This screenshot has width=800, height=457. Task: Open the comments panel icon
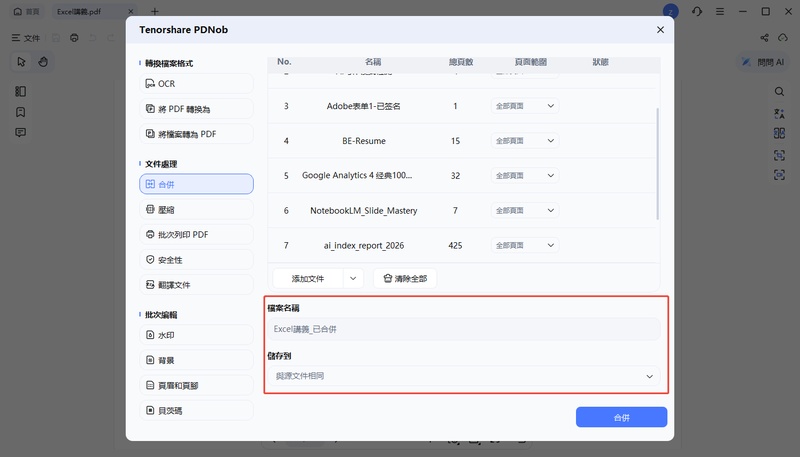(20, 133)
